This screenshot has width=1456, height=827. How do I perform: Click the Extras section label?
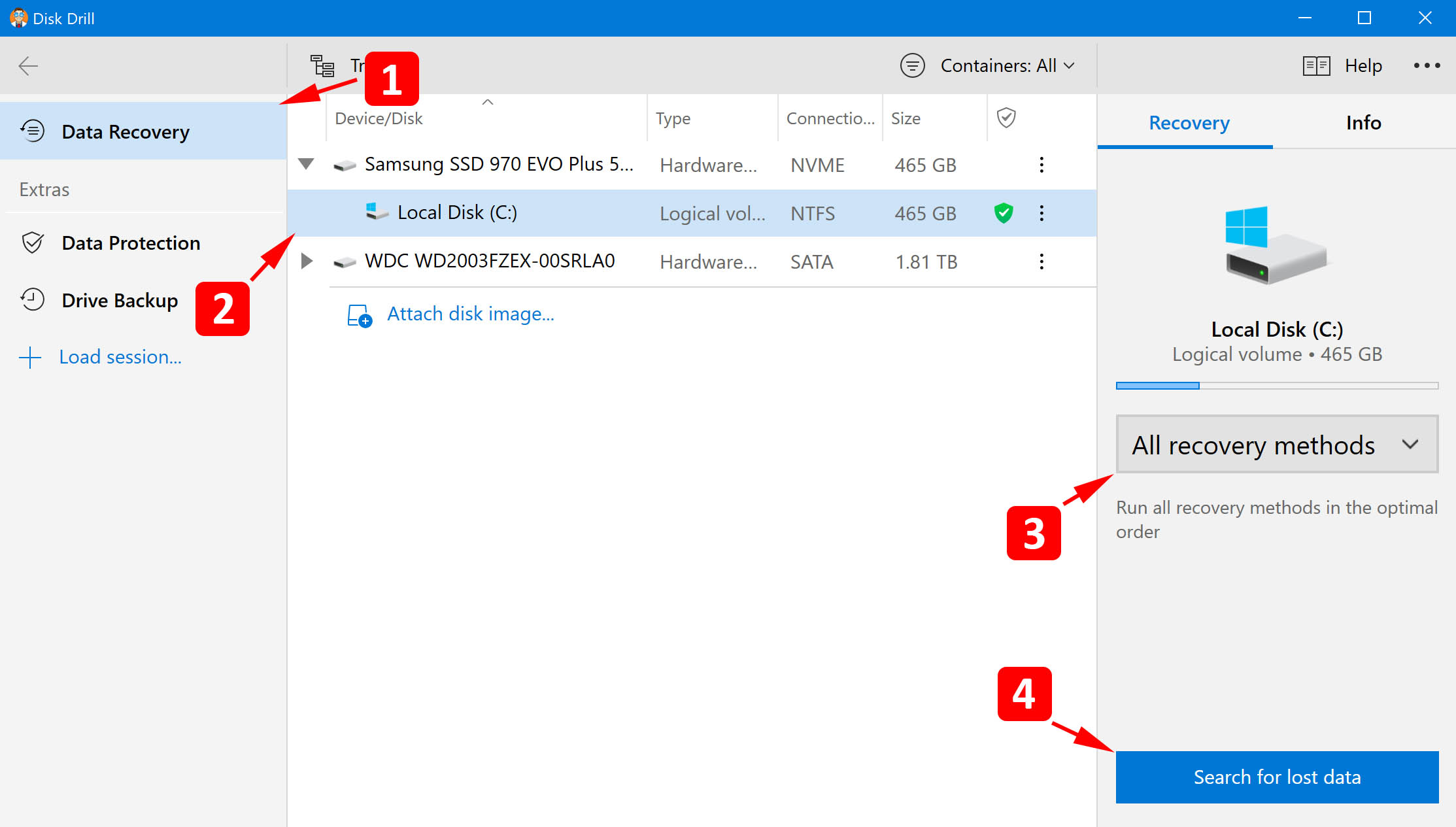[44, 190]
